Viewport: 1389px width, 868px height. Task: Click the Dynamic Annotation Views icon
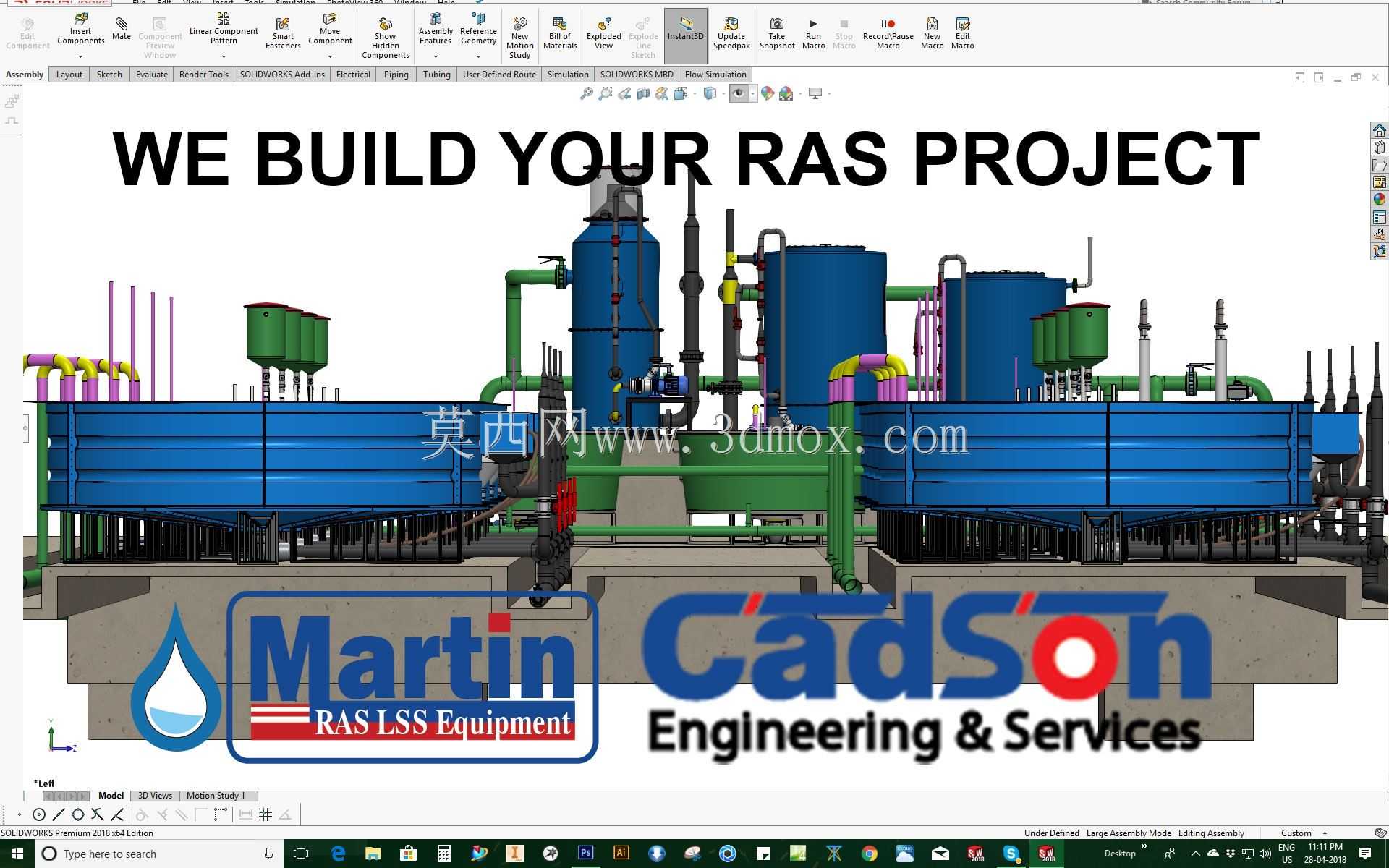coord(661,93)
